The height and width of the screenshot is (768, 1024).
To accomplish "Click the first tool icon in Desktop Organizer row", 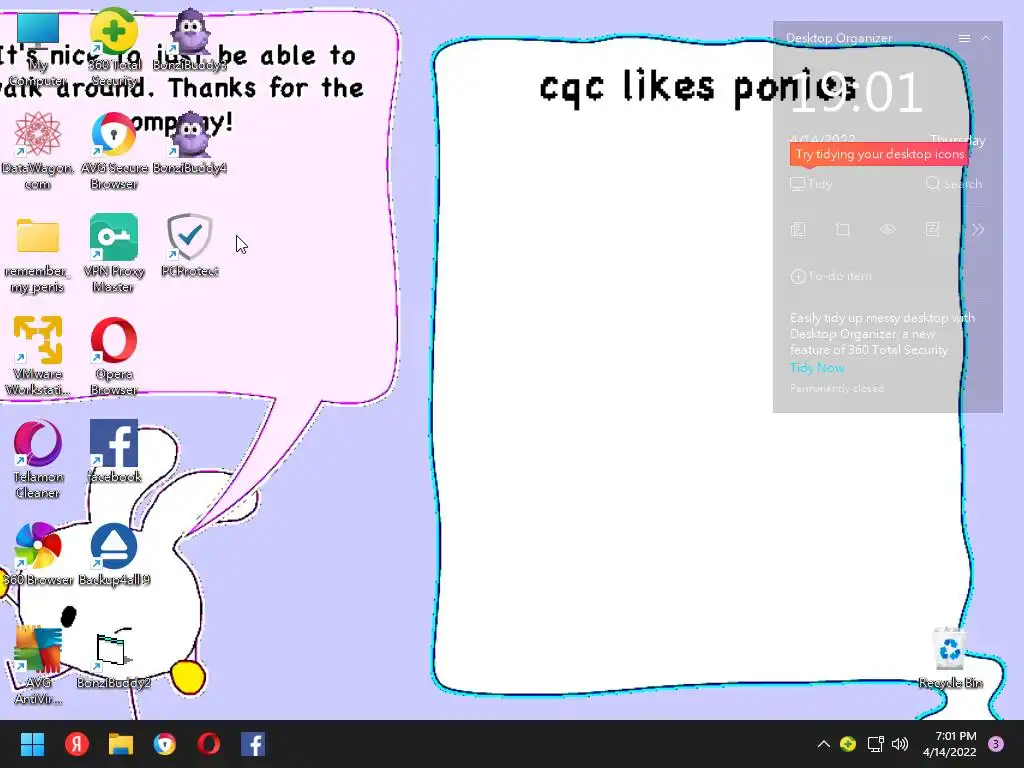I will pos(798,229).
